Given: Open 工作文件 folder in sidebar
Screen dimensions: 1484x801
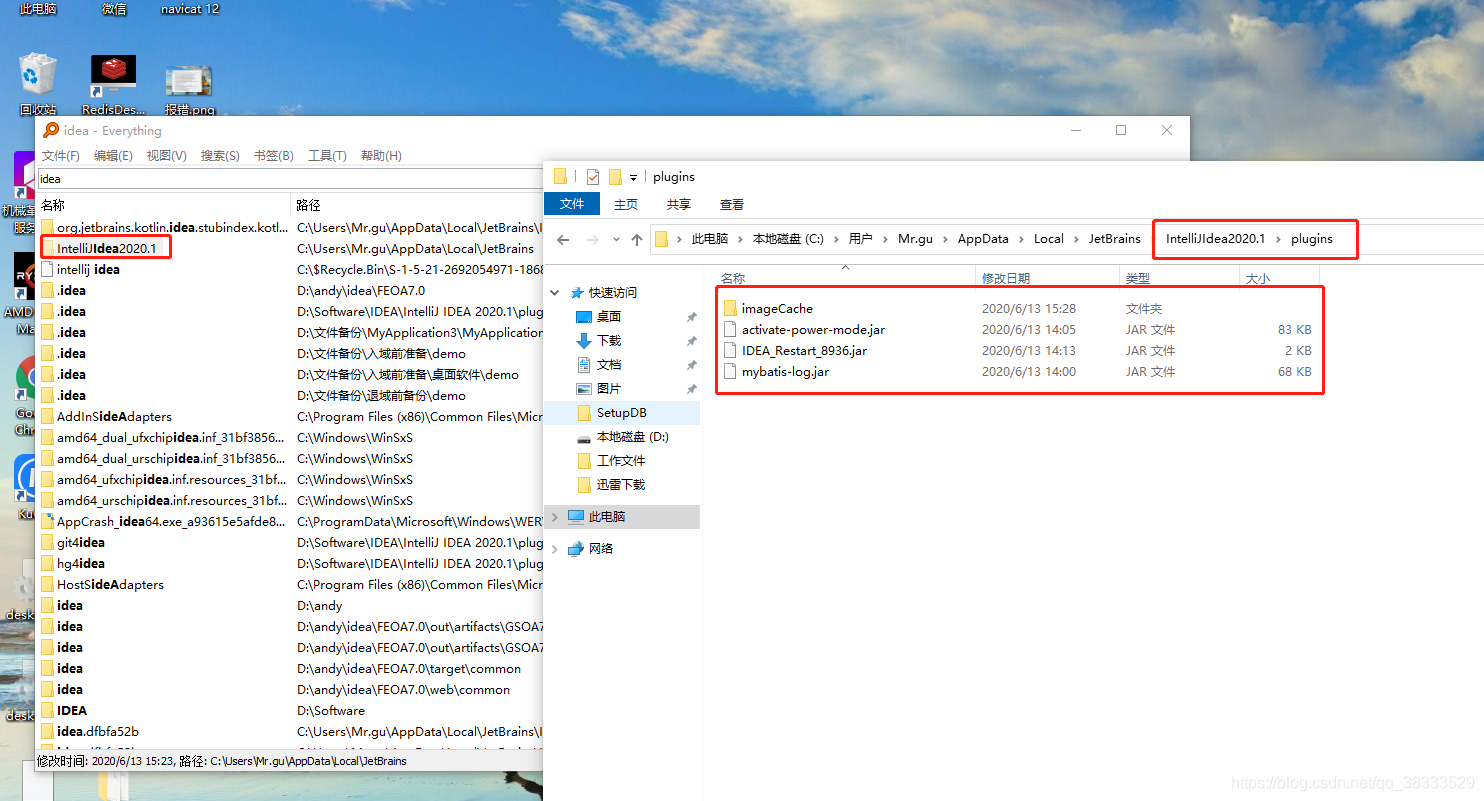Looking at the screenshot, I should pos(620,460).
